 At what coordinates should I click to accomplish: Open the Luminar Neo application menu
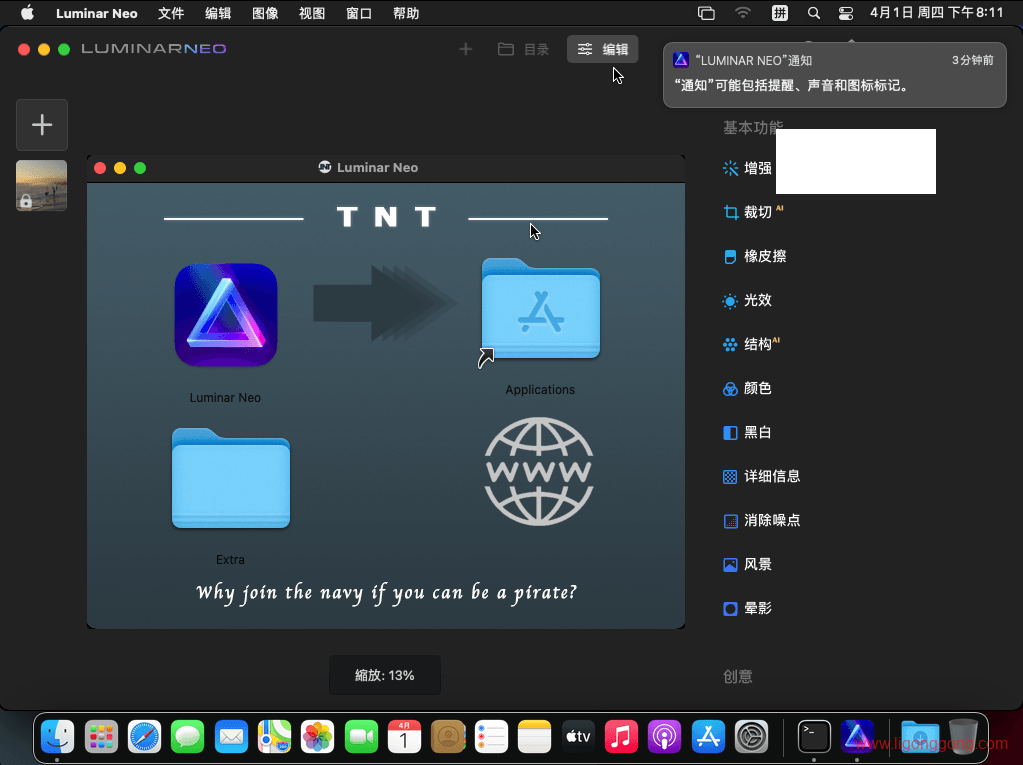pos(97,13)
